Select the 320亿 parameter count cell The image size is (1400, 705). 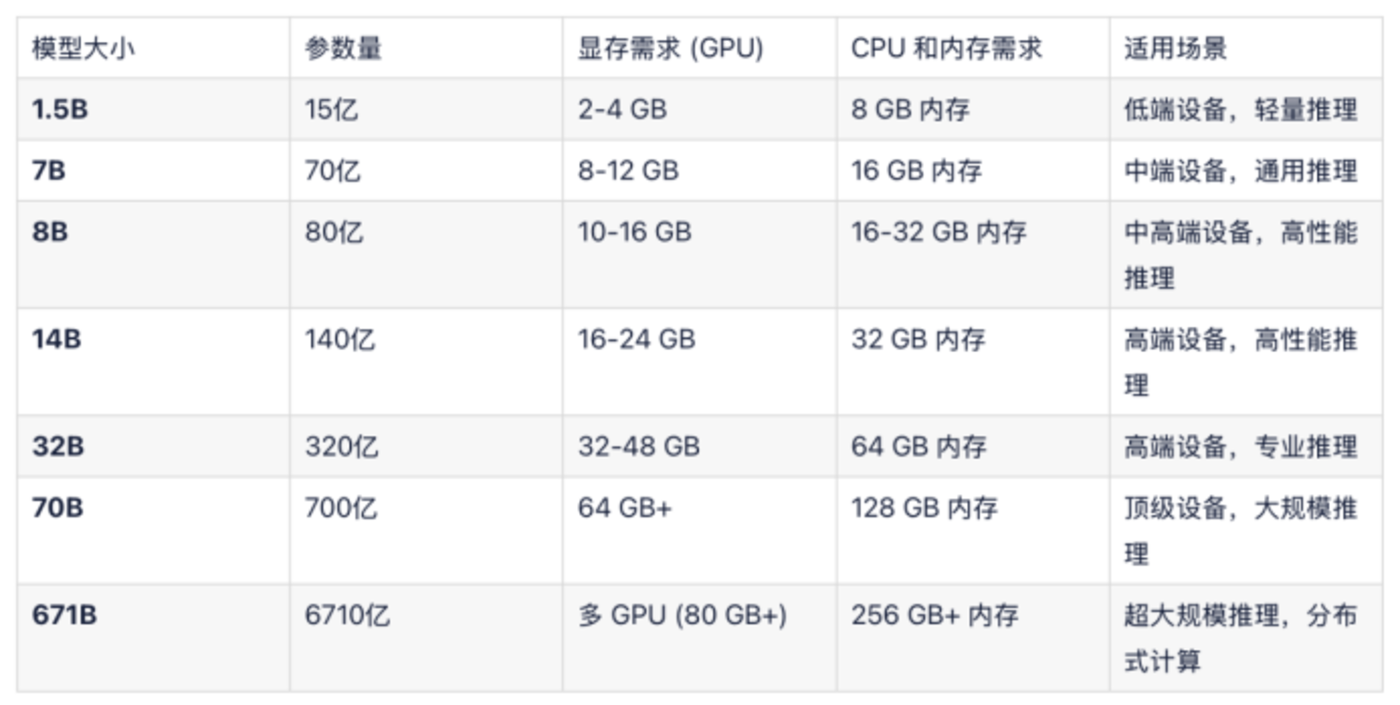pyautogui.click(x=342, y=446)
